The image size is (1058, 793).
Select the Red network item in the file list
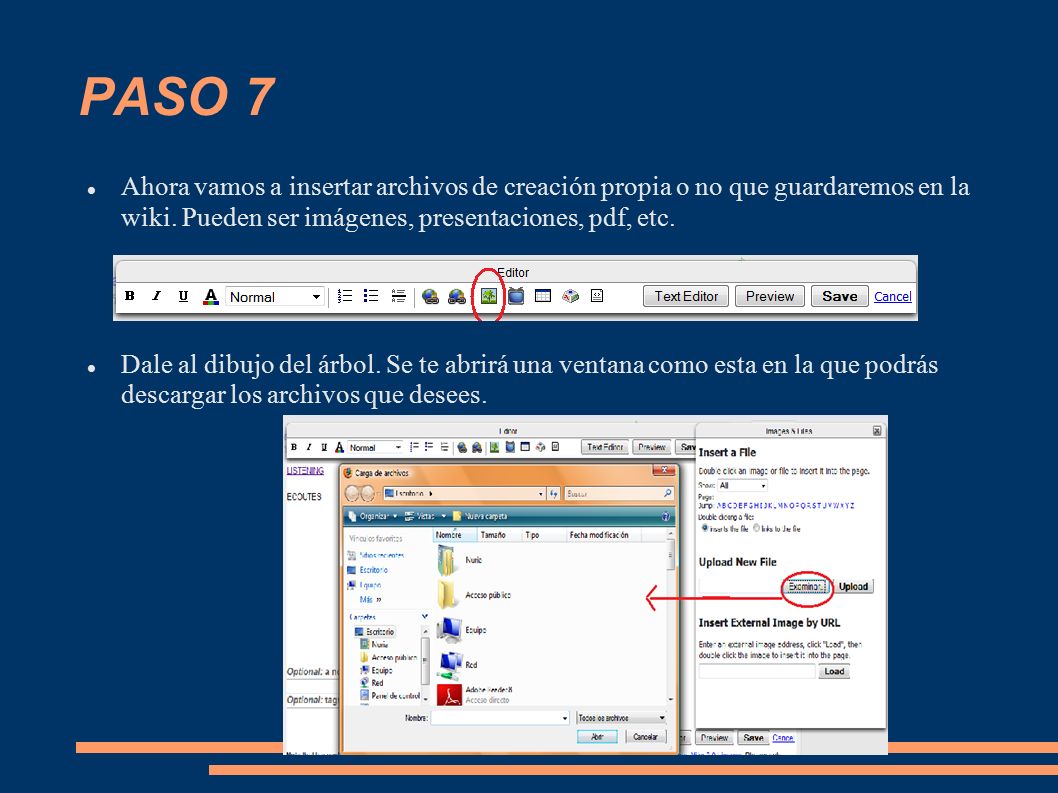pyautogui.click(x=457, y=665)
